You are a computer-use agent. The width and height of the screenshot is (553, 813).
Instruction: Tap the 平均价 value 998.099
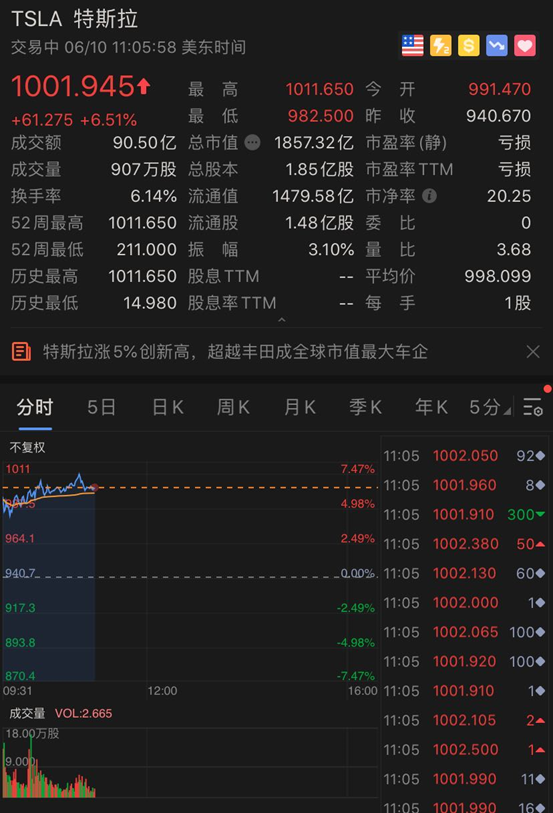point(498,276)
